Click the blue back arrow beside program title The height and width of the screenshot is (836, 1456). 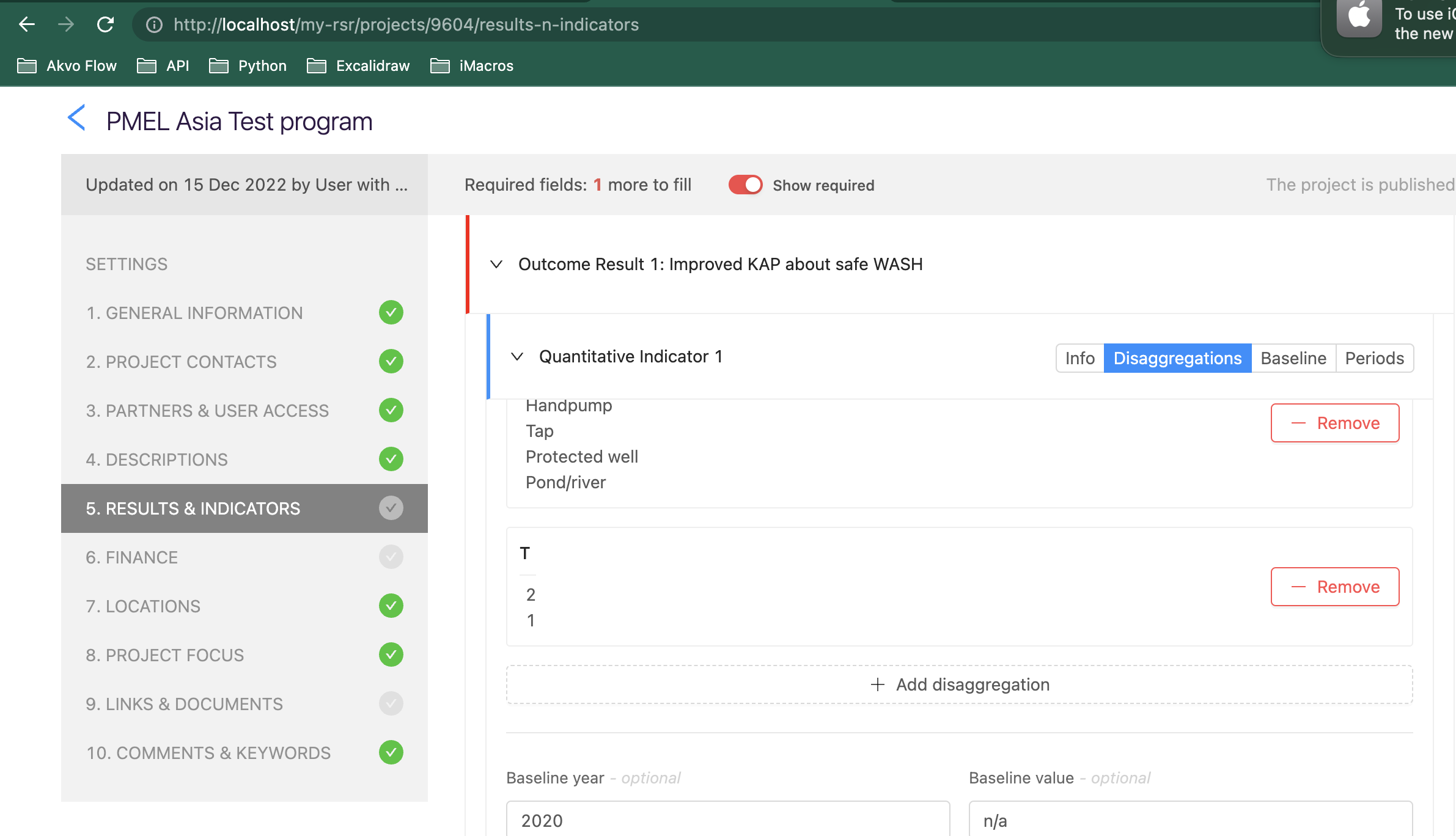(x=76, y=118)
